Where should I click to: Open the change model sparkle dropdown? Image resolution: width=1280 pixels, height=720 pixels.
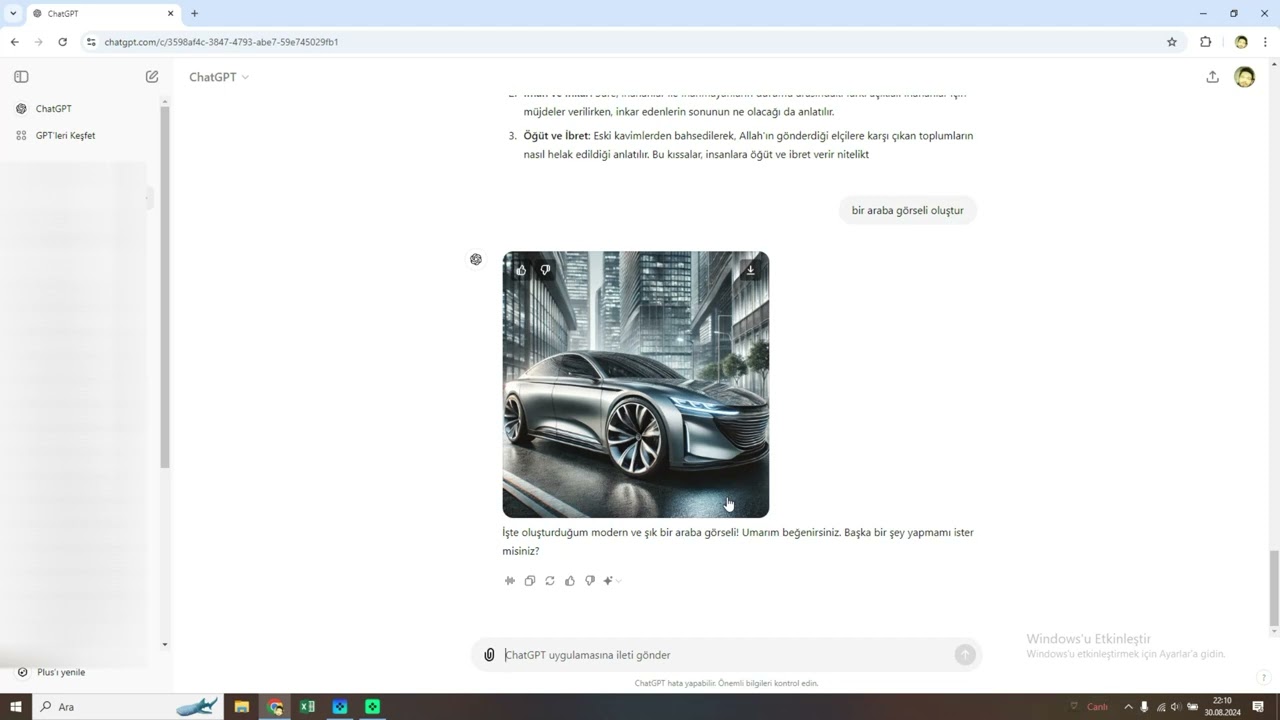[612, 581]
